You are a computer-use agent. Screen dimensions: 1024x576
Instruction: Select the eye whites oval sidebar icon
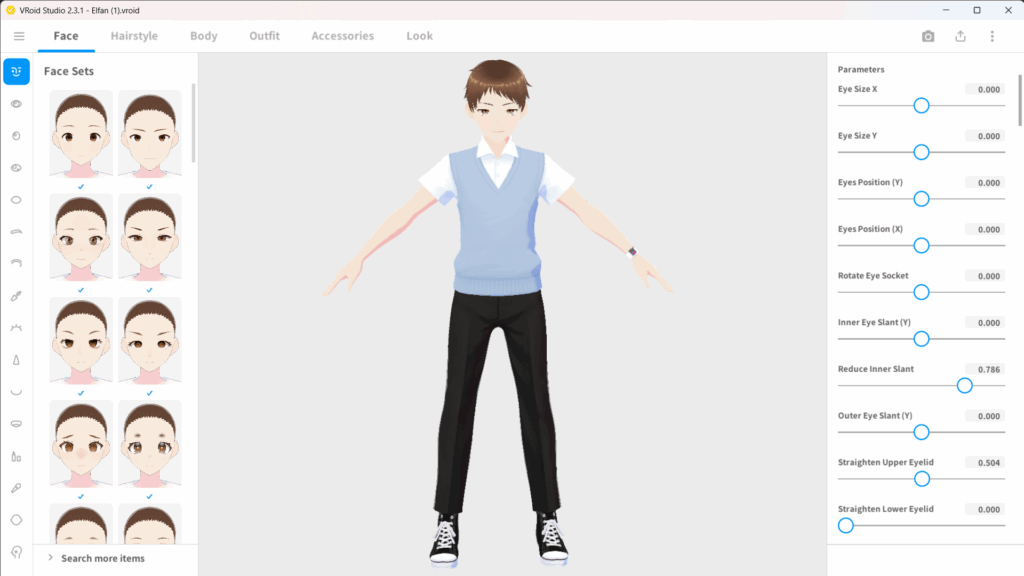[x=16, y=200]
